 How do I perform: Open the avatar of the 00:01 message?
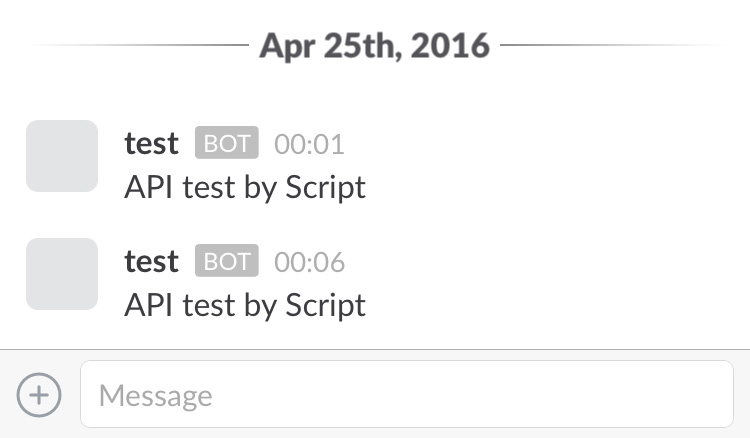[x=62, y=156]
